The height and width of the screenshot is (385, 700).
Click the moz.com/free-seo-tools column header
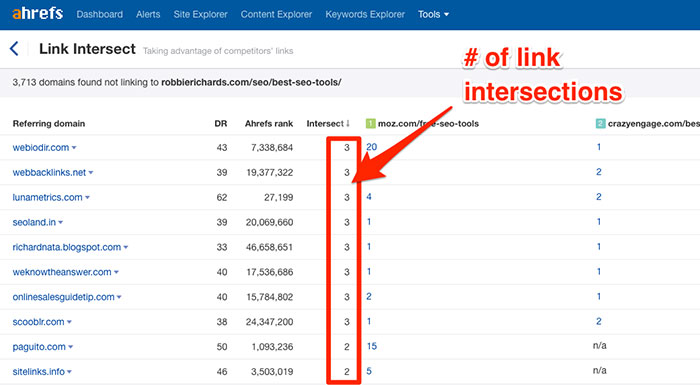tap(428, 124)
